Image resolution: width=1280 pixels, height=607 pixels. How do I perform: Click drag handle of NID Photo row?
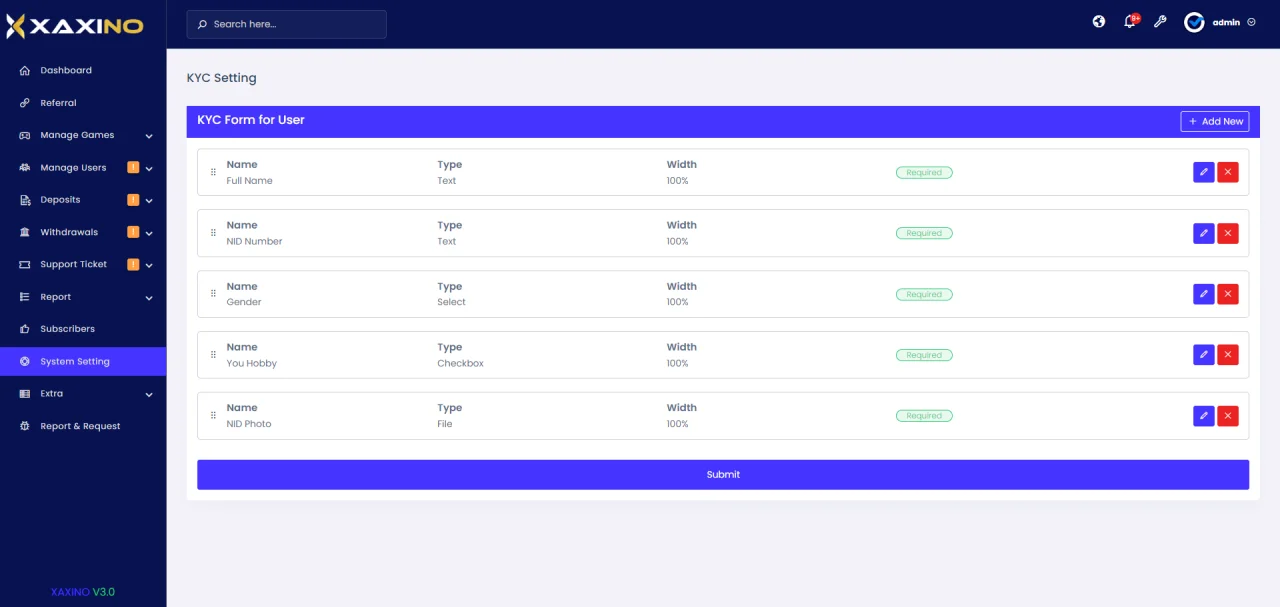tap(213, 416)
